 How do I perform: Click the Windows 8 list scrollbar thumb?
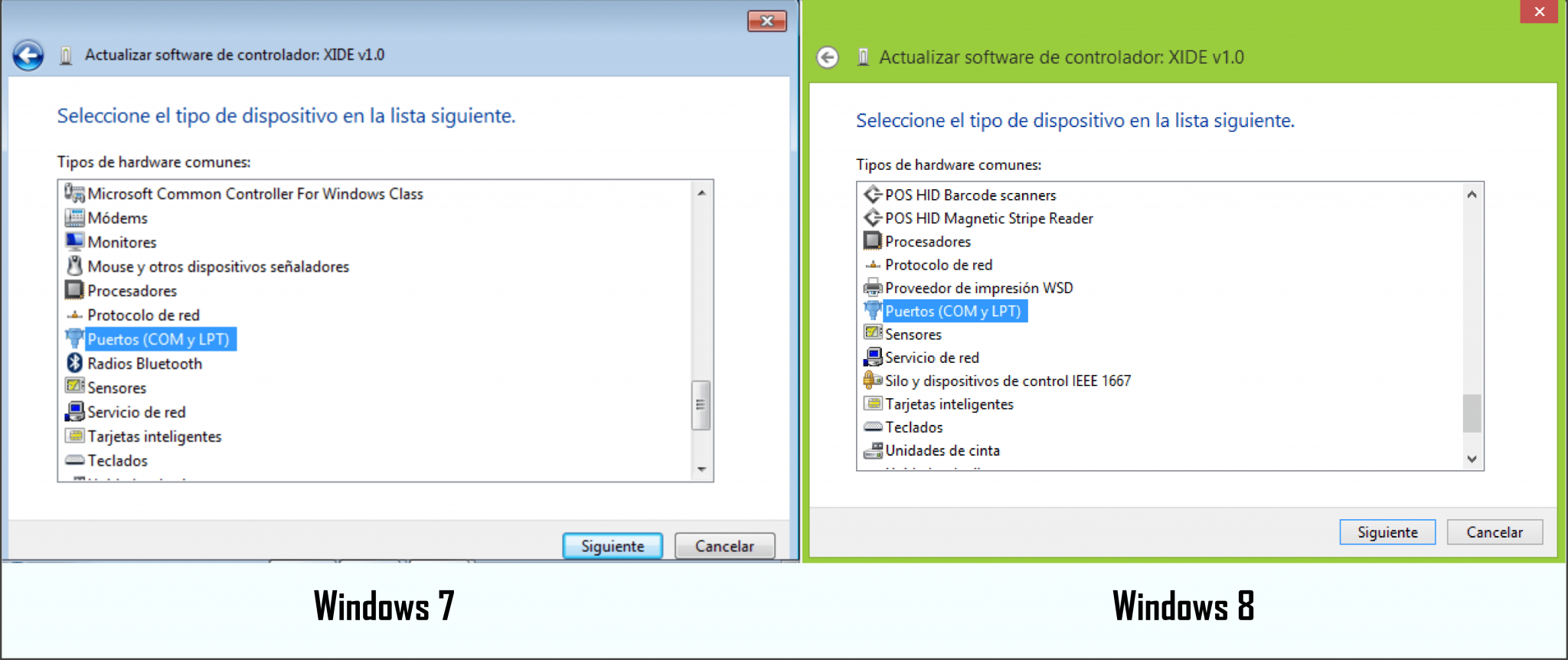[1472, 413]
